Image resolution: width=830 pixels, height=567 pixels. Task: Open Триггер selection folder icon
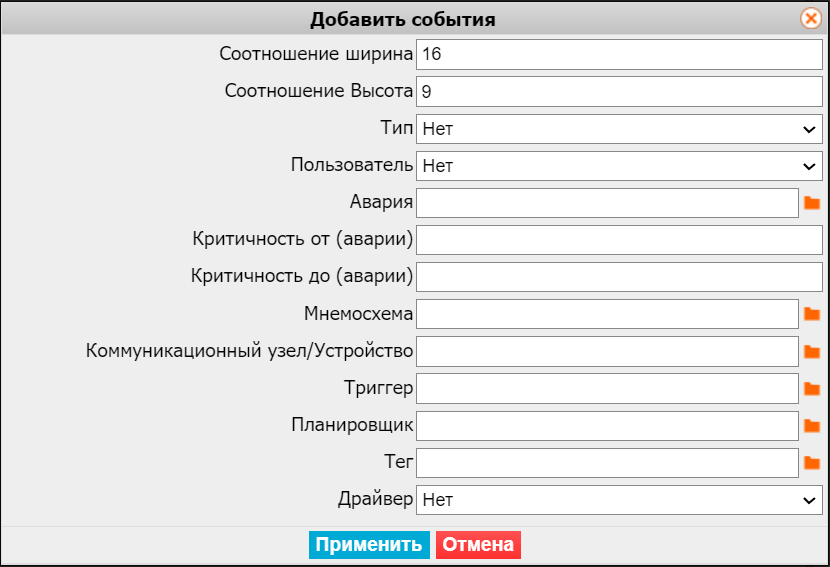[811, 389]
